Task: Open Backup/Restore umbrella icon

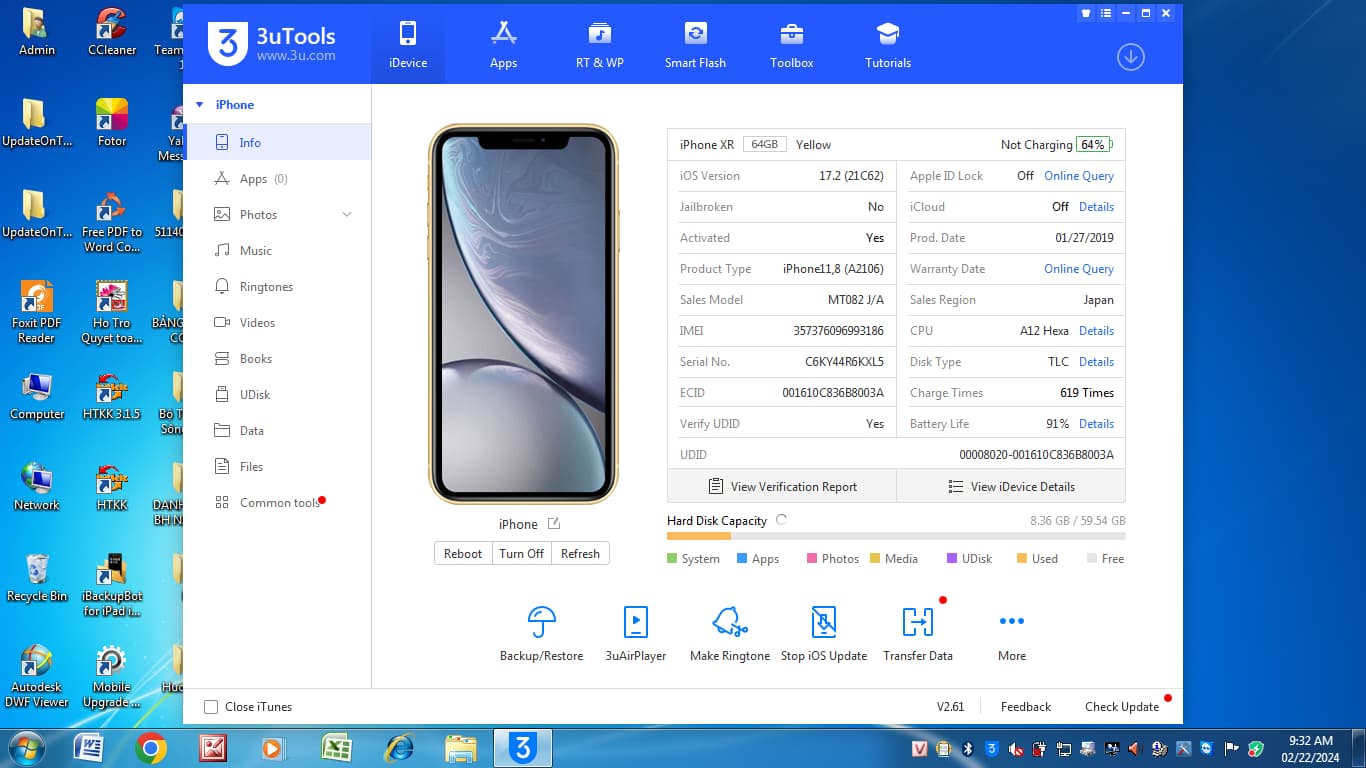Action: (541, 622)
